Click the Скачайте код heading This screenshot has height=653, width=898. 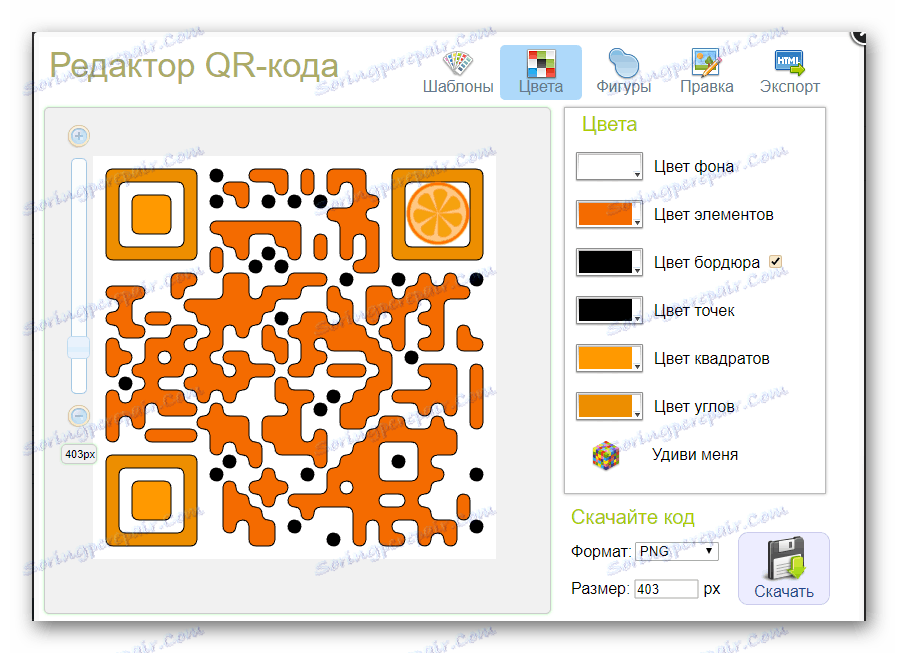click(x=633, y=517)
